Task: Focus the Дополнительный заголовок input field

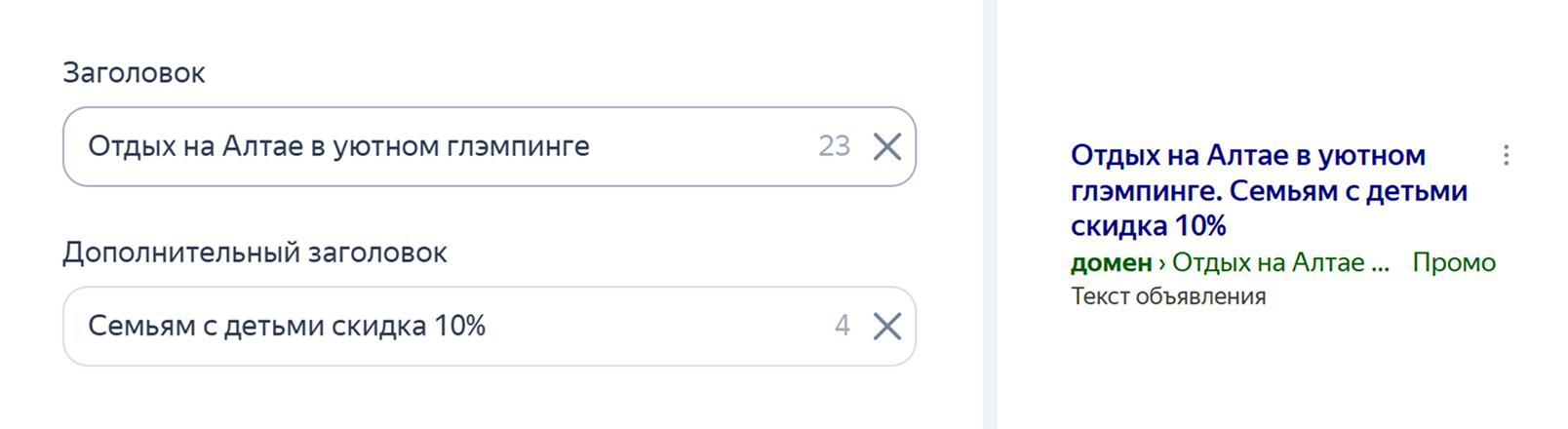Action: 439,326
